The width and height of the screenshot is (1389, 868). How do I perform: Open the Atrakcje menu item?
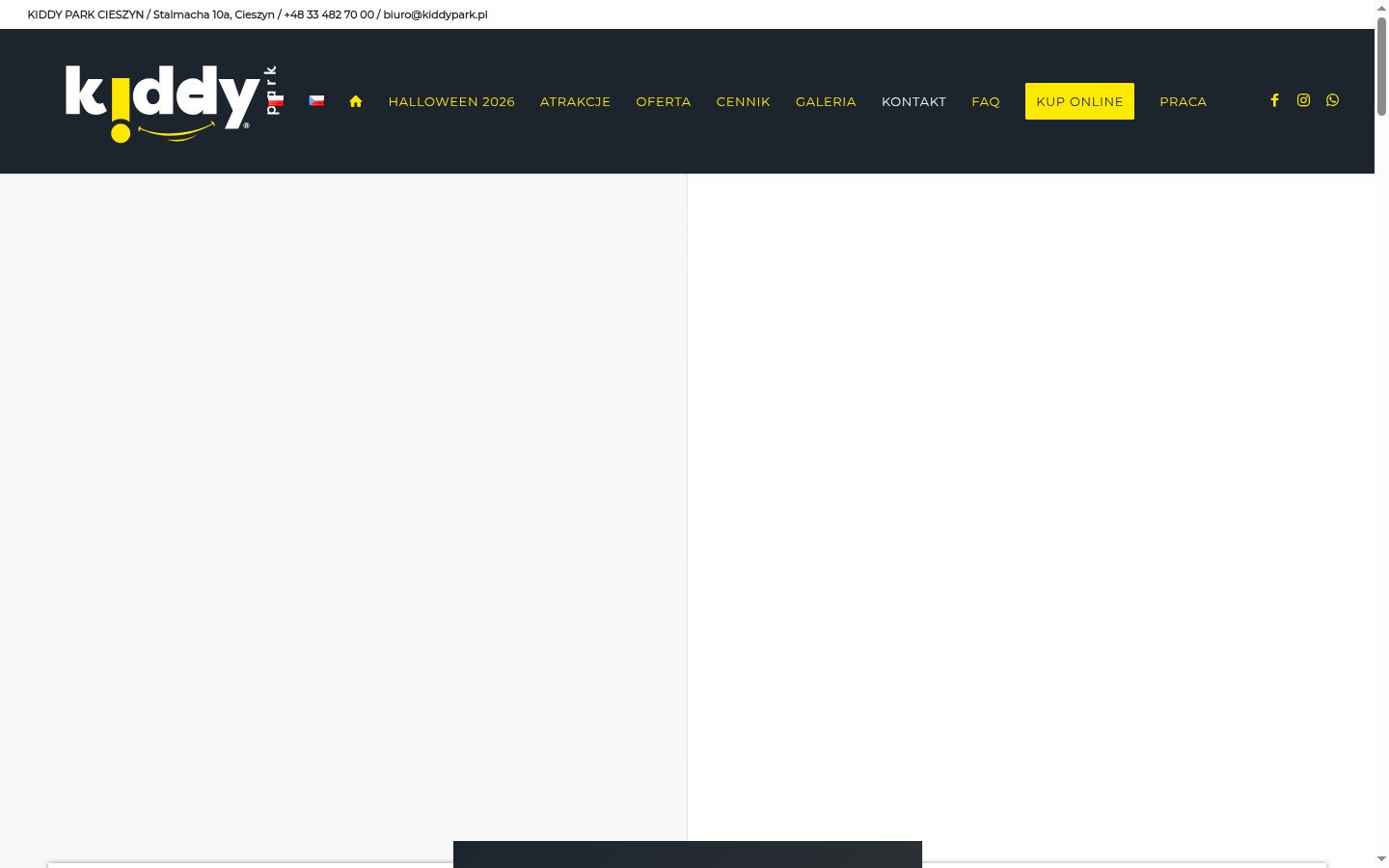575,101
